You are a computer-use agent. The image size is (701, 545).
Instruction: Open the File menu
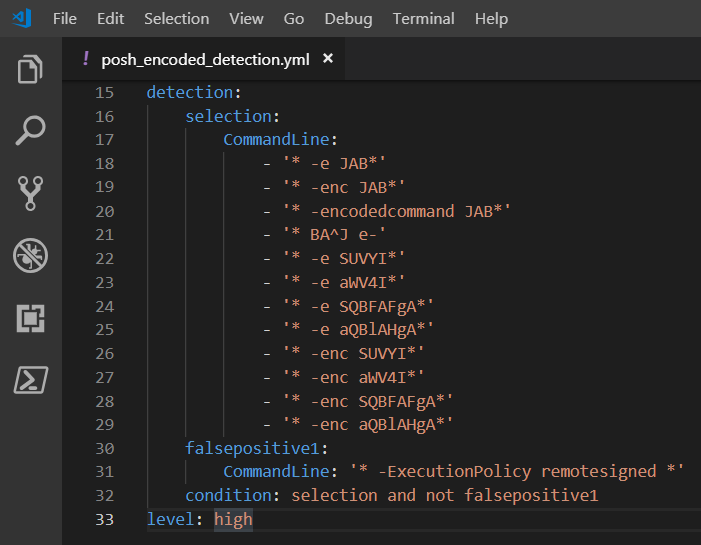point(65,19)
